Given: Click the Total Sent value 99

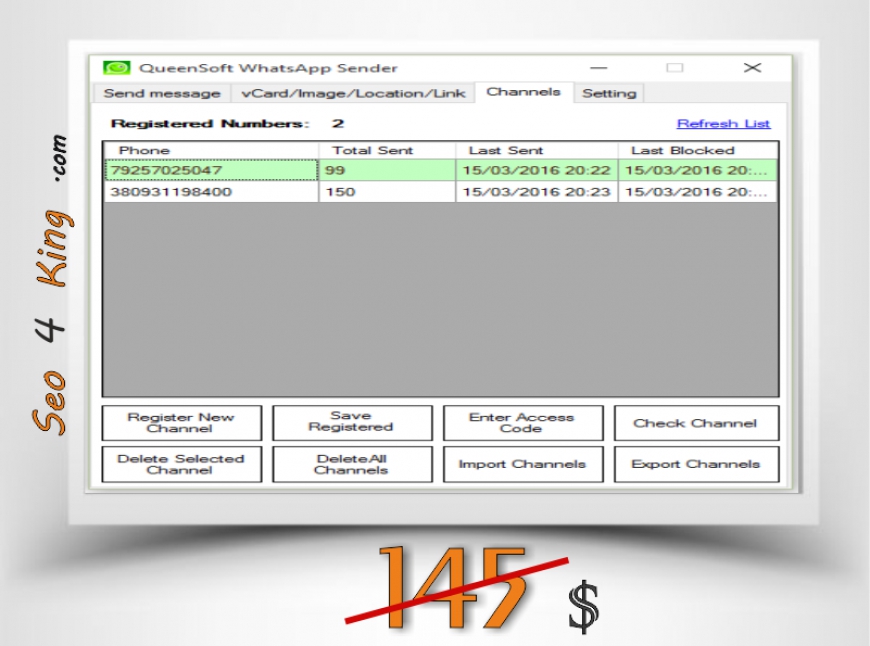Looking at the screenshot, I should 387,170.
